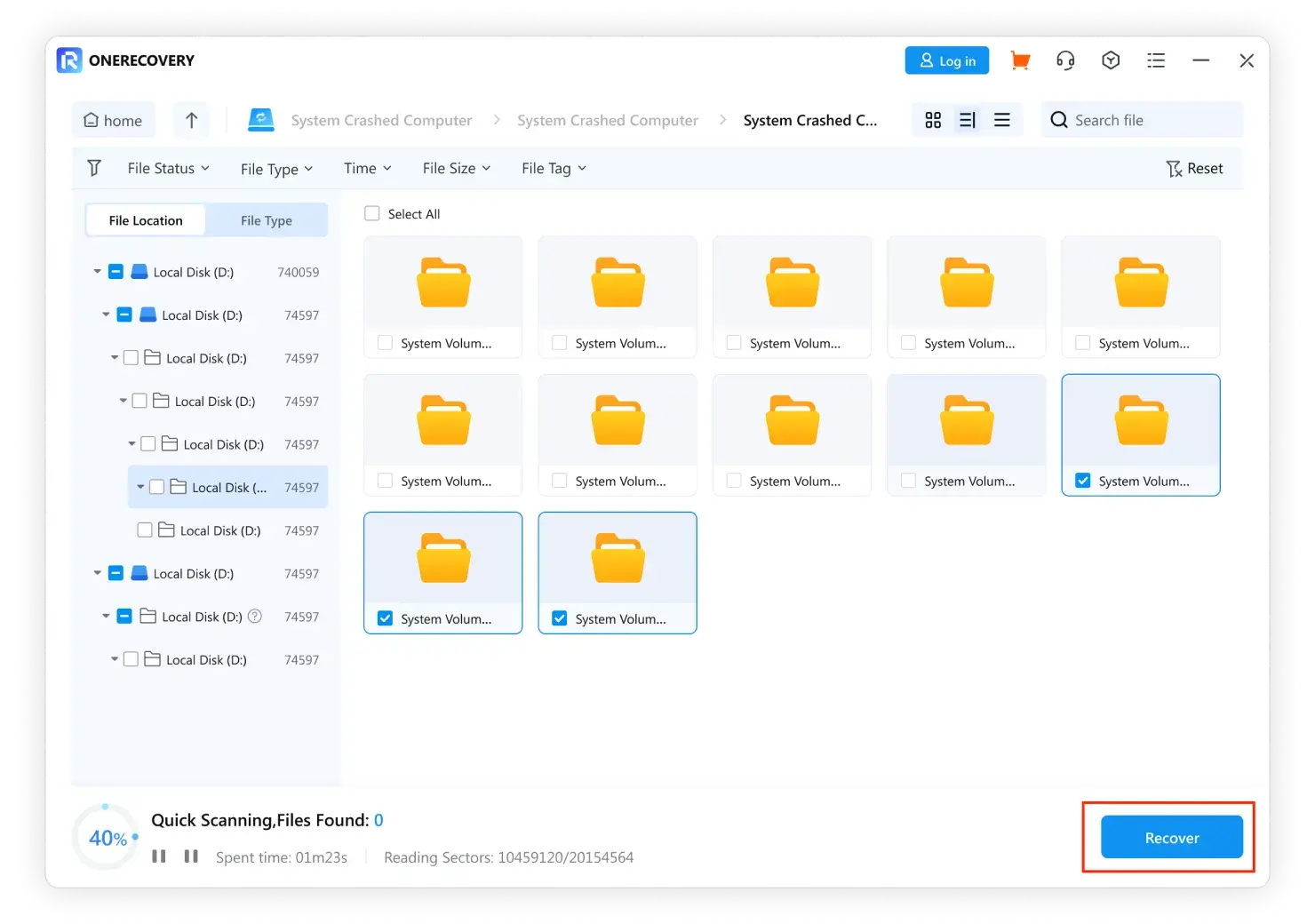Image resolution: width=1315 pixels, height=924 pixels.
Task: Select the File Location tab
Action: tap(146, 220)
